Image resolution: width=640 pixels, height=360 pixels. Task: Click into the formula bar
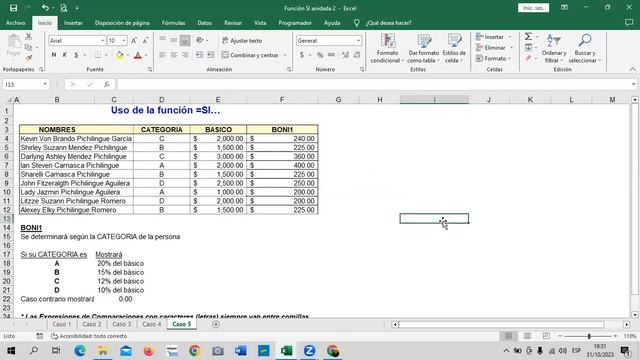click(373, 84)
